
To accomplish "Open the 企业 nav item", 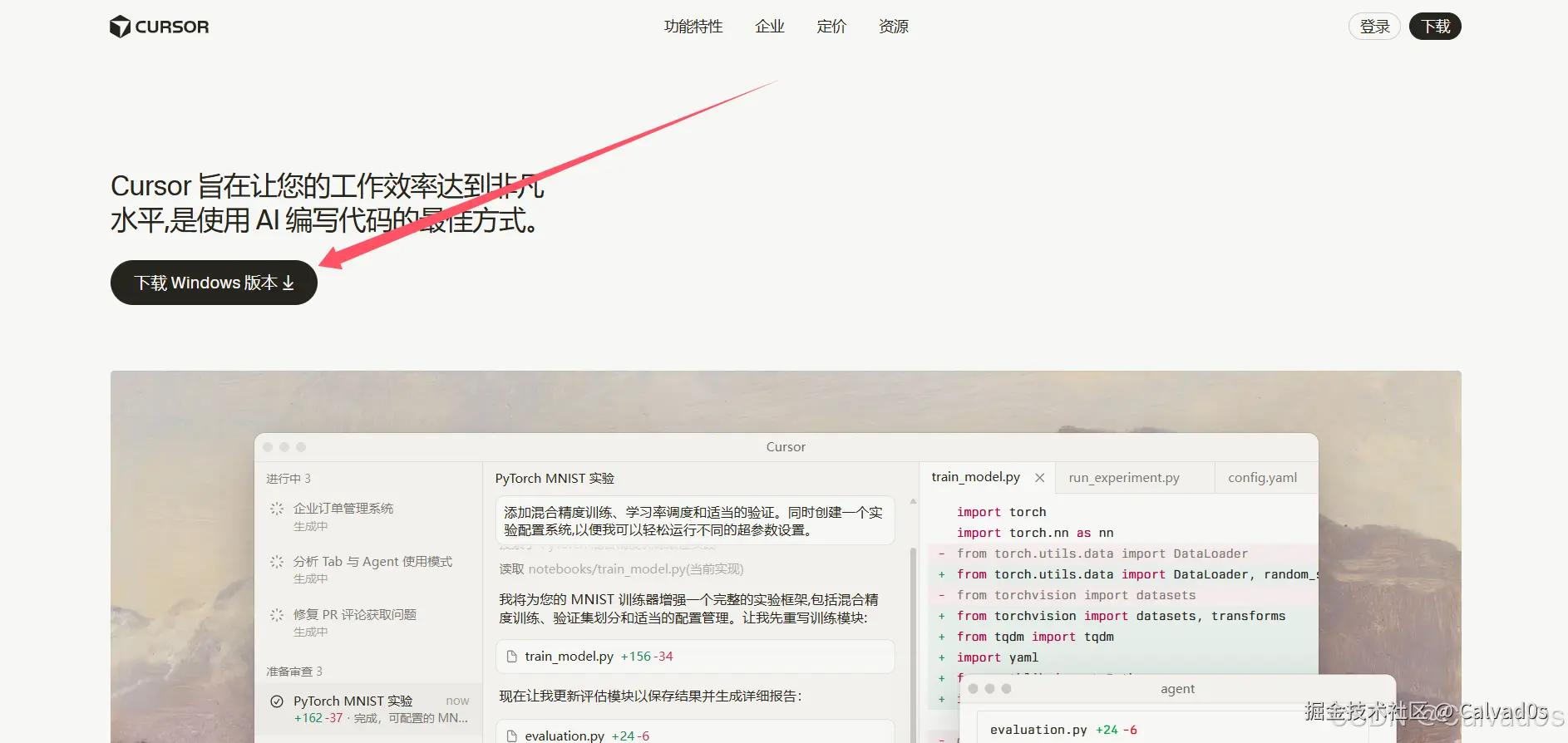I will coord(770,27).
